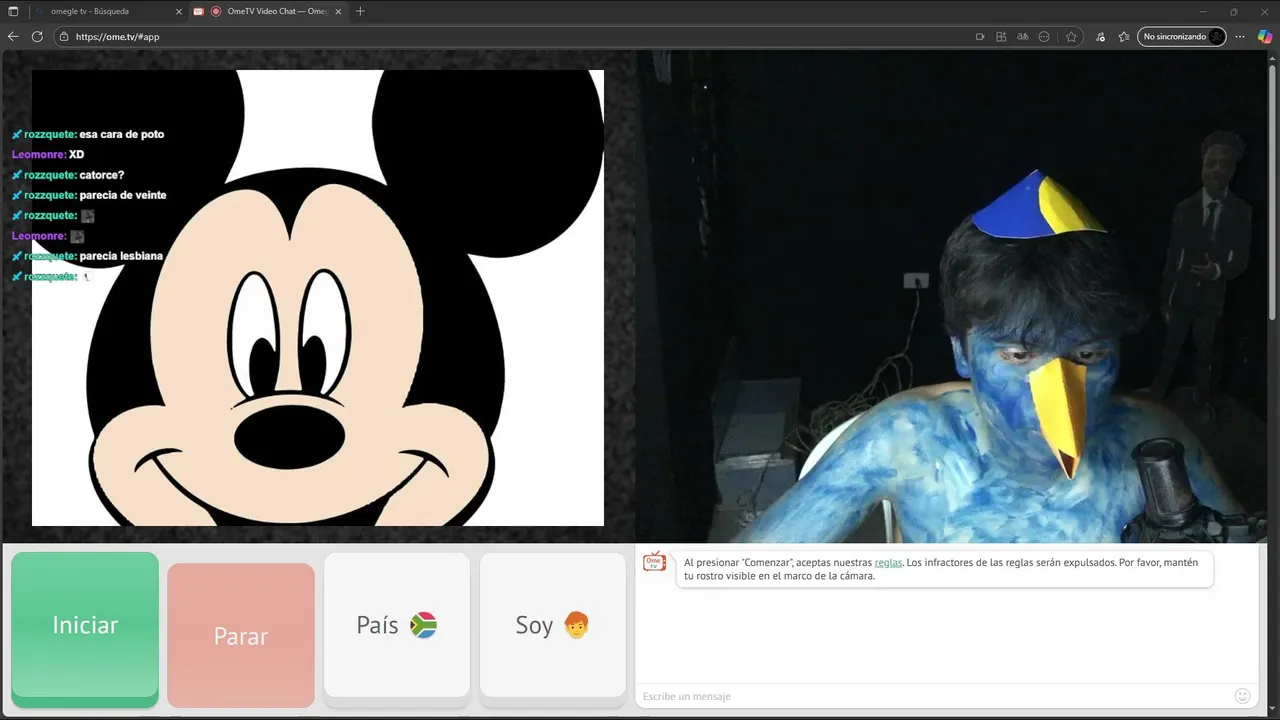This screenshot has width=1280, height=720.
Task: Click chat message "esa cara de poto"
Action: coord(121,134)
